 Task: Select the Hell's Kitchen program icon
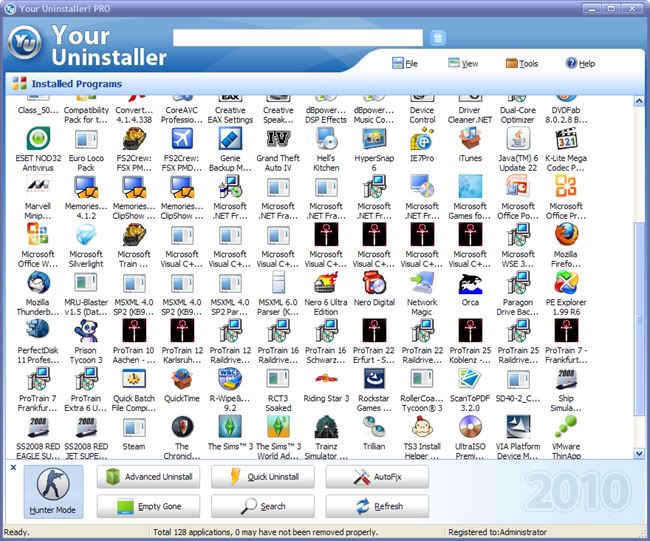326,138
